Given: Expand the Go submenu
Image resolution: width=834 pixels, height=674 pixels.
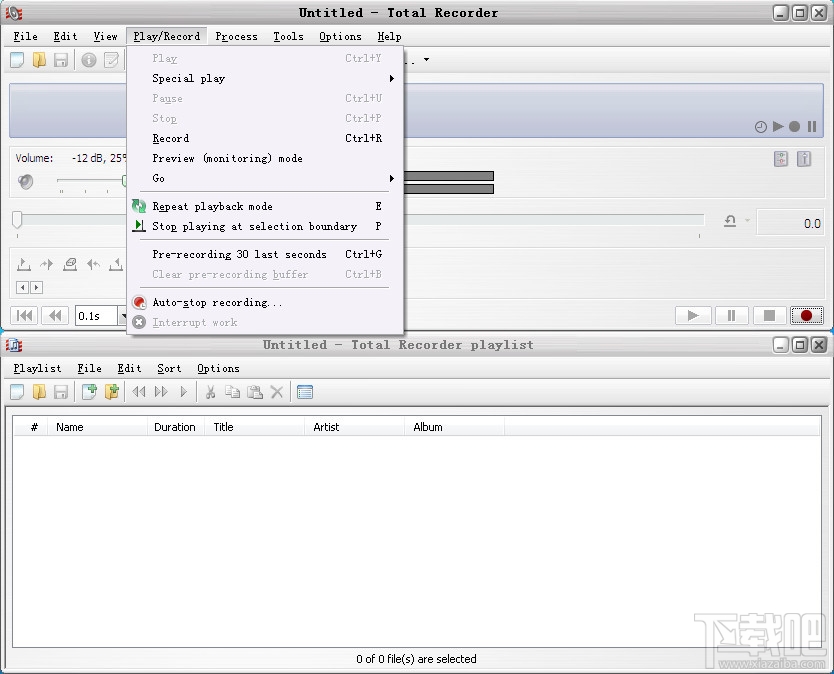Looking at the screenshot, I should pyautogui.click(x=158, y=178).
